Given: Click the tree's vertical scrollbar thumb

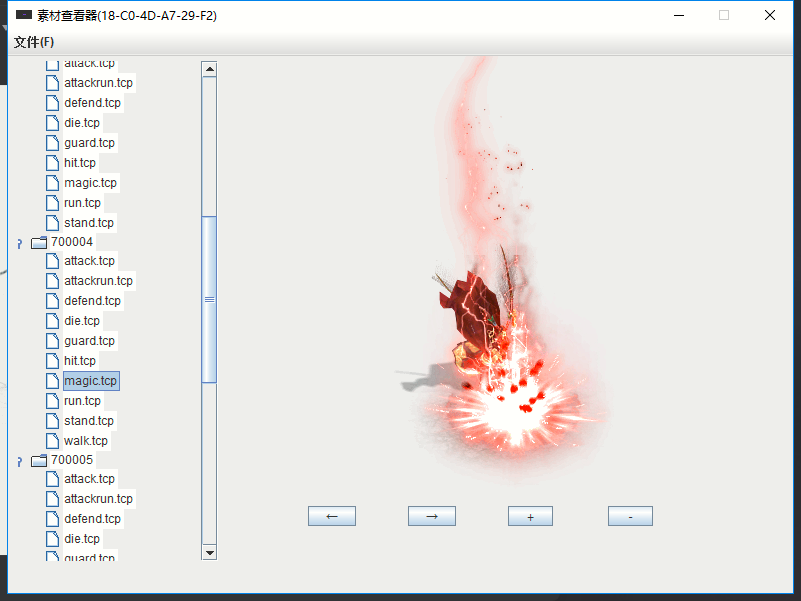Looking at the screenshot, I should (x=209, y=298).
